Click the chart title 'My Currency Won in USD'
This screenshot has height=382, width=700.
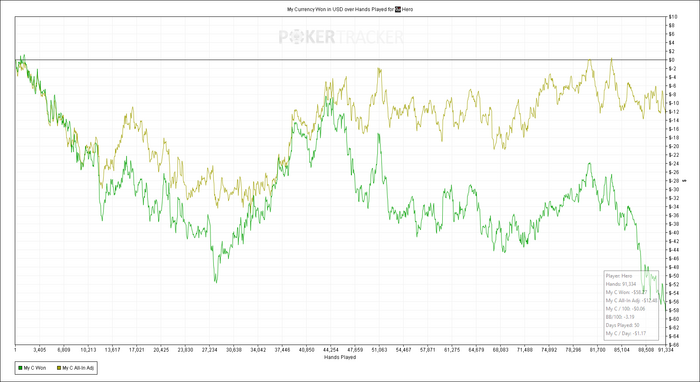tap(315, 9)
